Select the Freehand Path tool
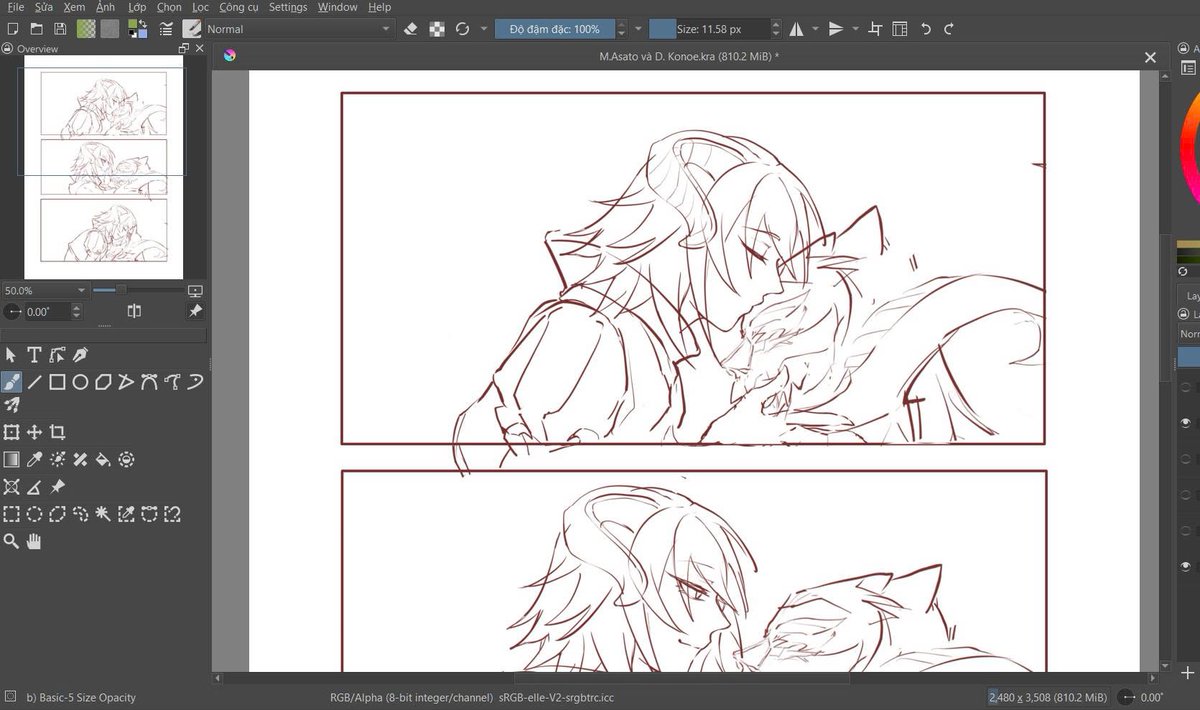Viewport: 1200px width, 710px height. (x=172, y=381)
